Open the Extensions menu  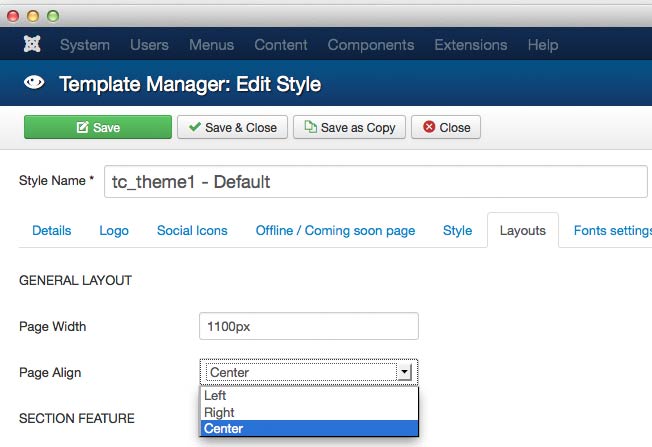tap(470, 45)
